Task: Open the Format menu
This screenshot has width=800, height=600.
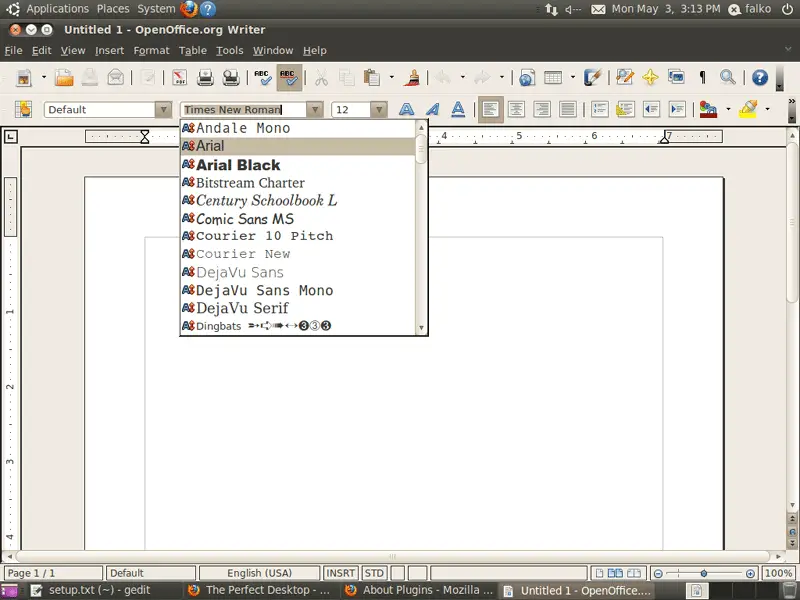Action: coord(151,51)
